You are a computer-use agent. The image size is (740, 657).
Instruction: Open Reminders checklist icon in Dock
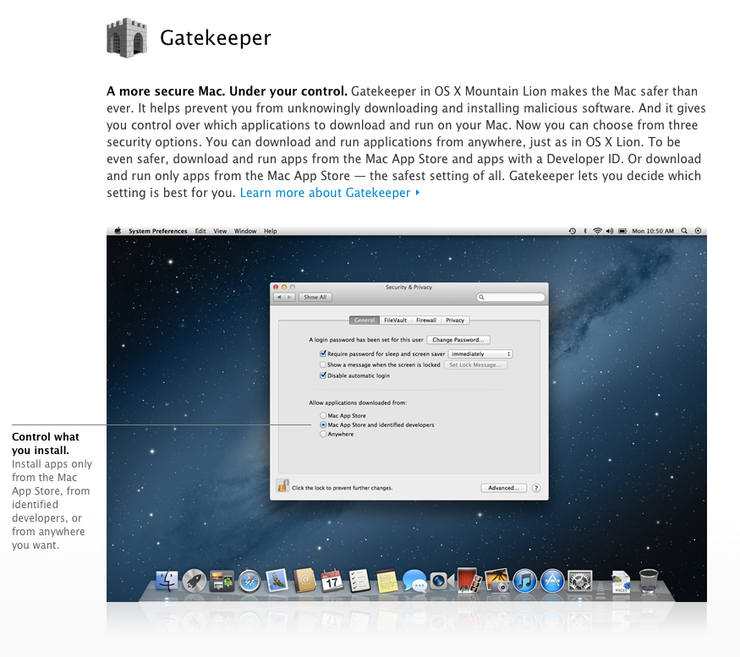[x=359, y=581]
